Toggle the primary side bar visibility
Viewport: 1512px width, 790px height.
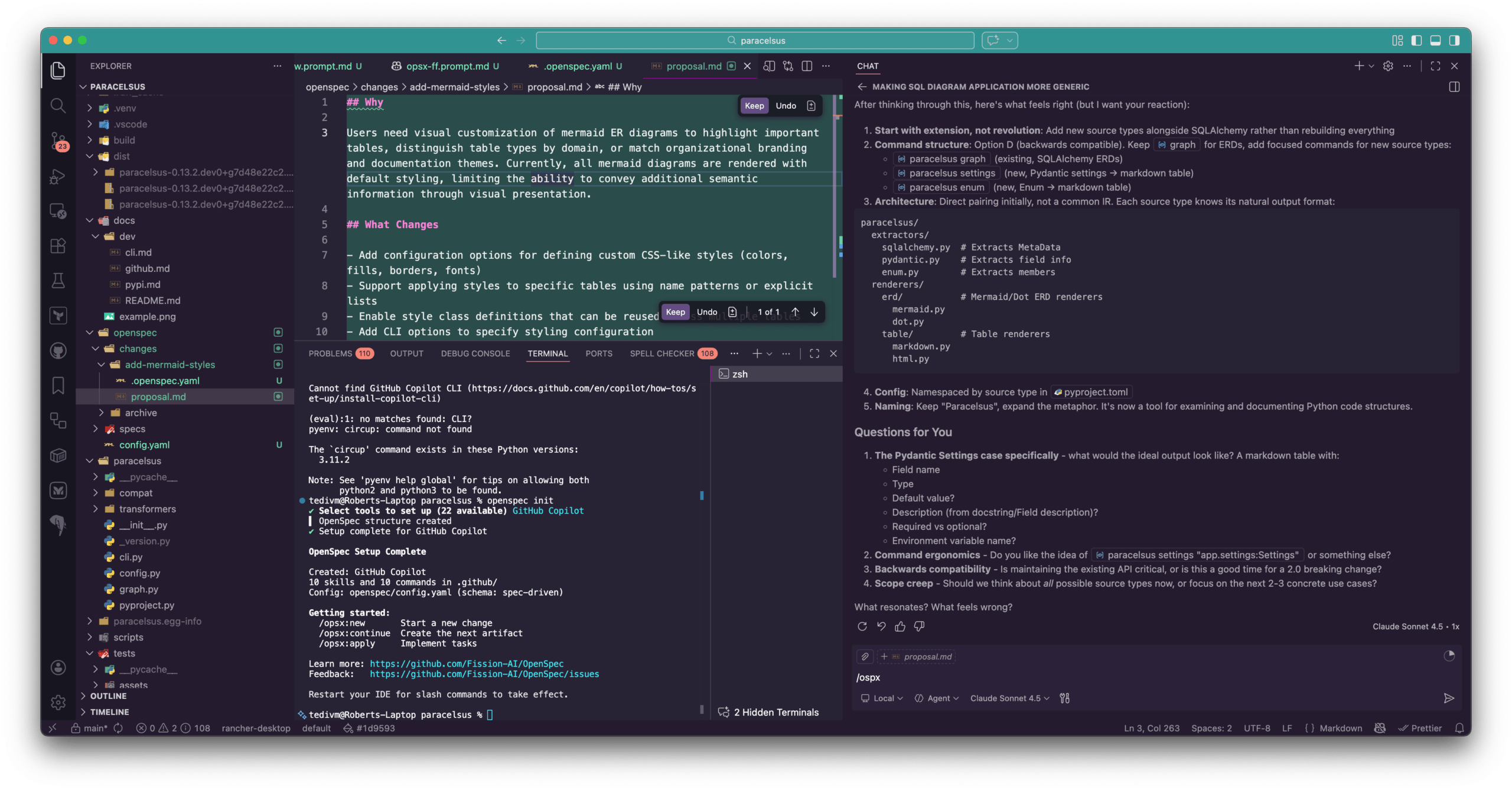(x=1416, y=40)
